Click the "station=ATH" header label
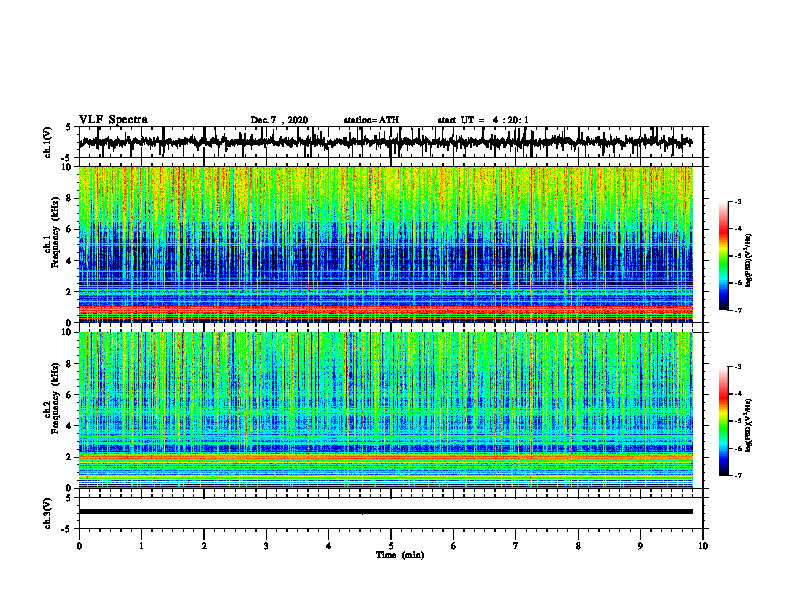Image resolution: width=792 pixels, height=612 pixels. [x=371, y=120]
